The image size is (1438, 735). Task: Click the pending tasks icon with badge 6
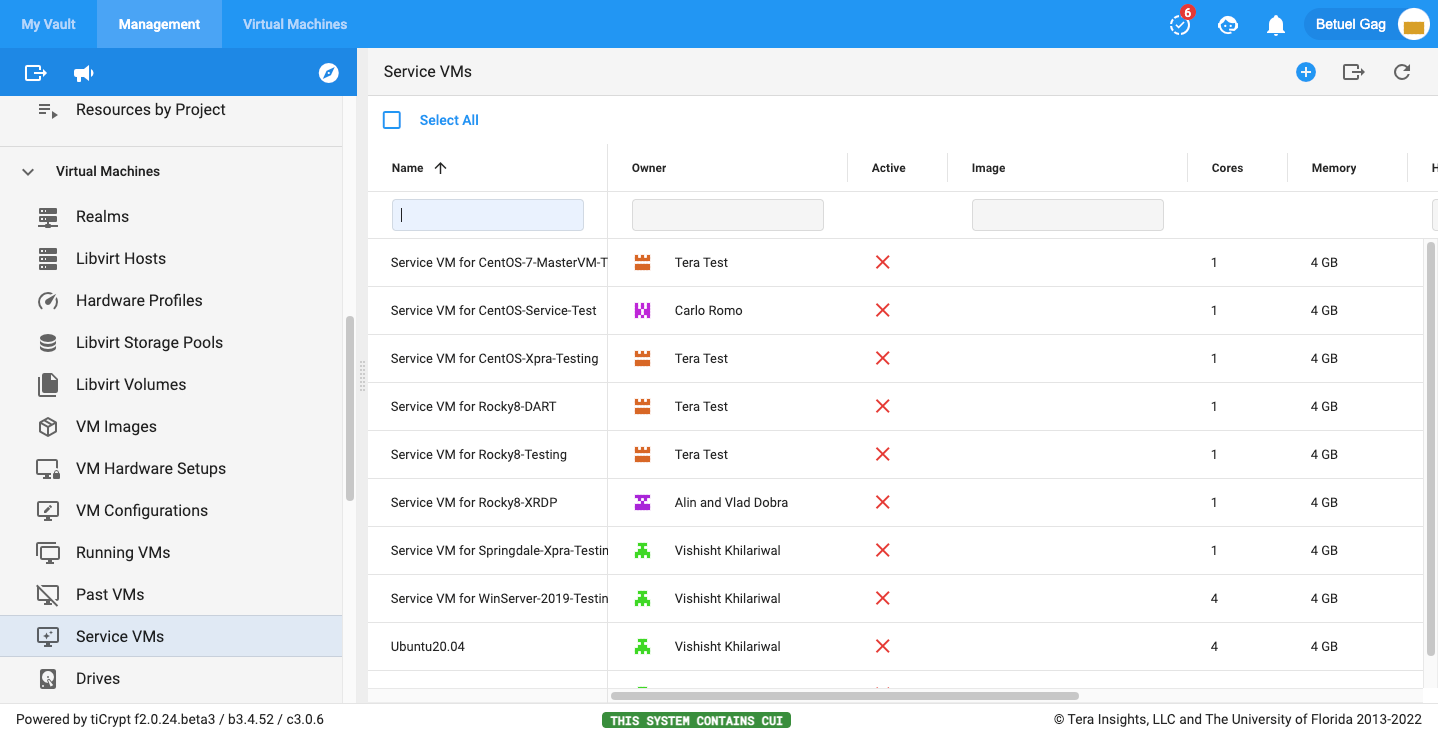(x=1180, y=25)
